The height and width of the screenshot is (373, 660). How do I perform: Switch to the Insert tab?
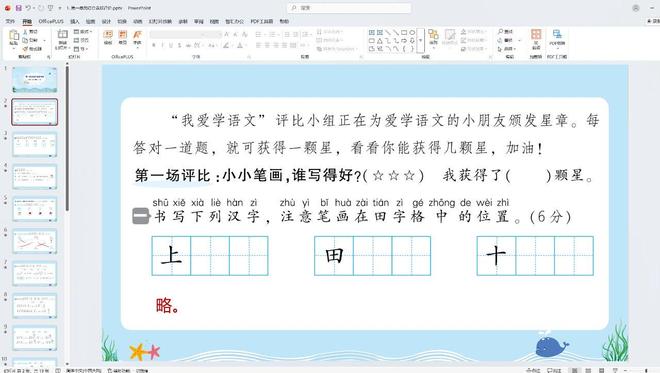pos(75,21)
